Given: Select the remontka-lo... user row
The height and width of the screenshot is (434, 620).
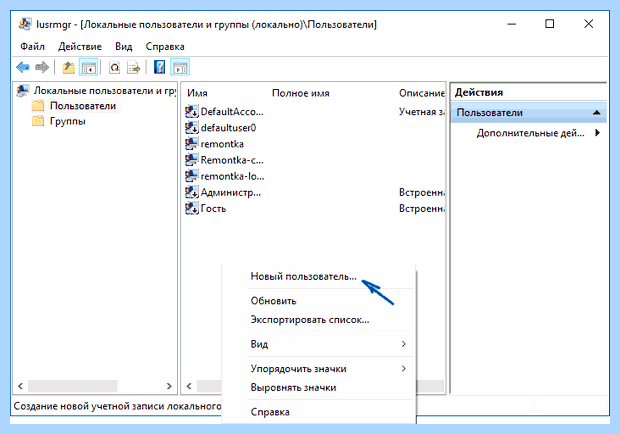Looking at the screenshot, I should tap(232, 176).
